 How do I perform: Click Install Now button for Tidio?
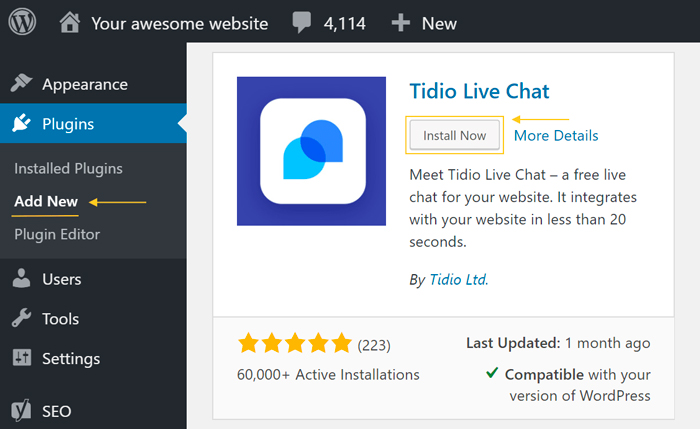tap(454, 135)
